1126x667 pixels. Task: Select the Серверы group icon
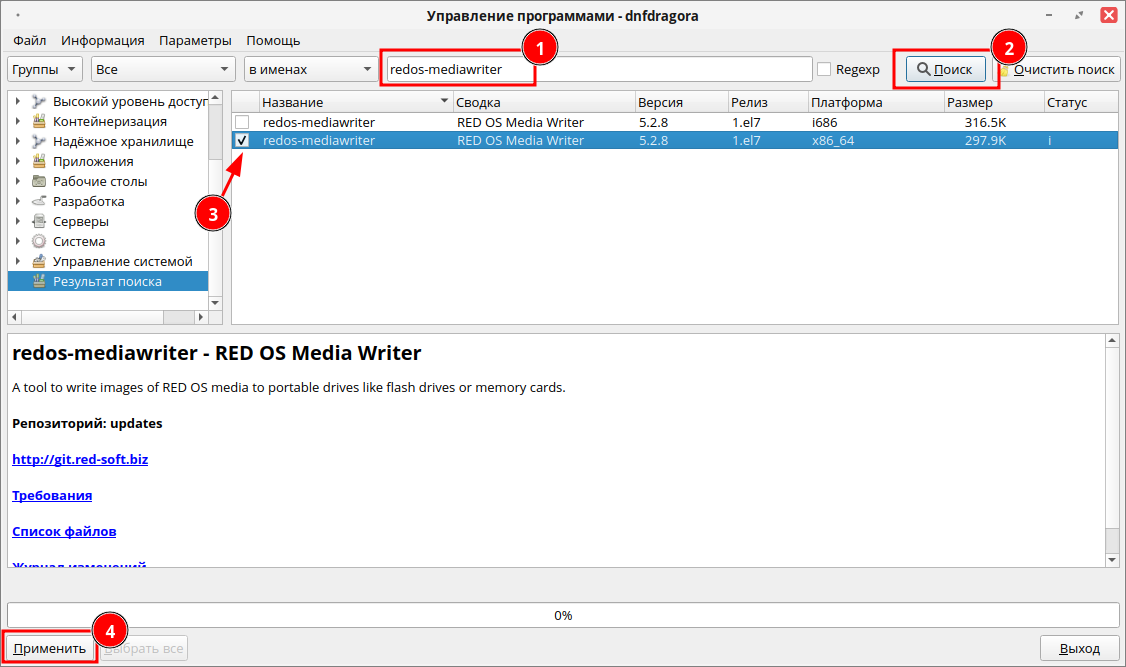coord(39,222)
